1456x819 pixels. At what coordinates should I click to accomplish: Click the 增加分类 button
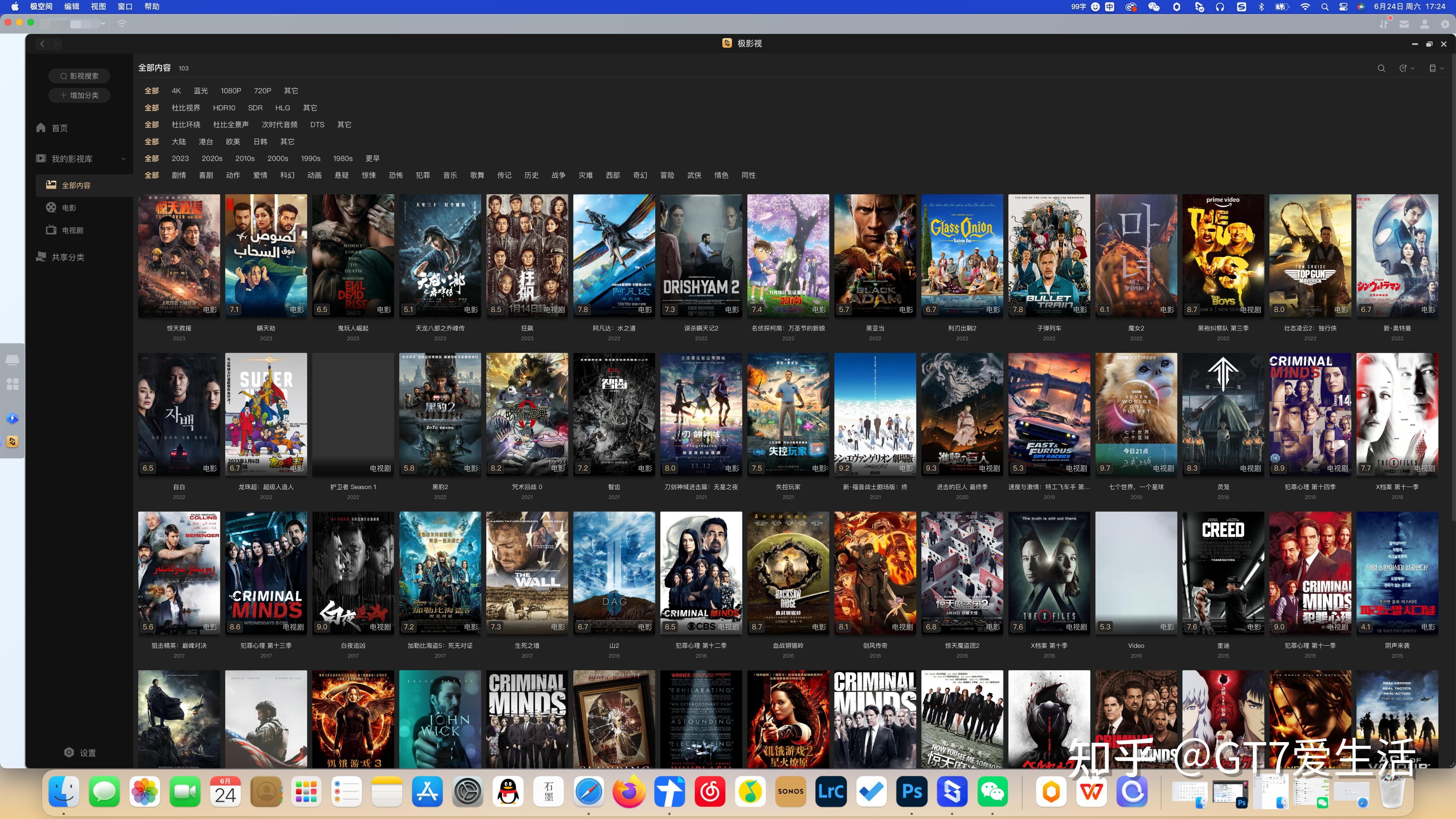click(79, 95)
